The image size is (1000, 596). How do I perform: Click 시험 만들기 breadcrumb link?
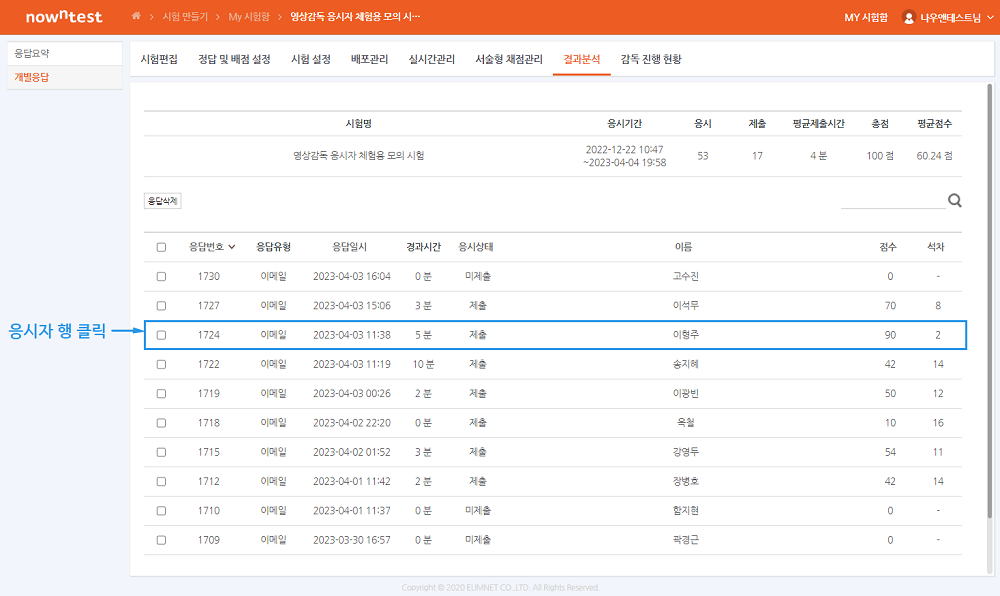click(185, 17)
